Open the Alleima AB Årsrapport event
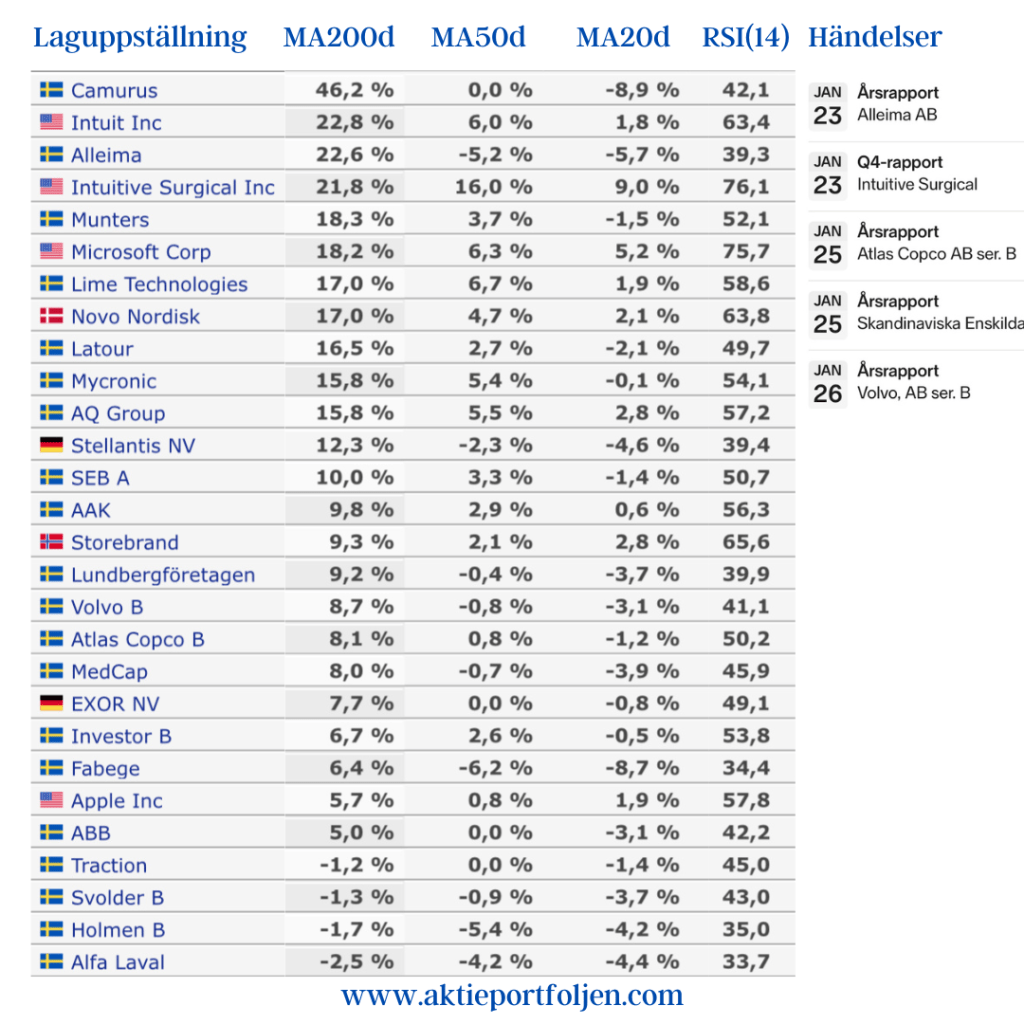This screenshot has height=1024, width=1024. 897,104
